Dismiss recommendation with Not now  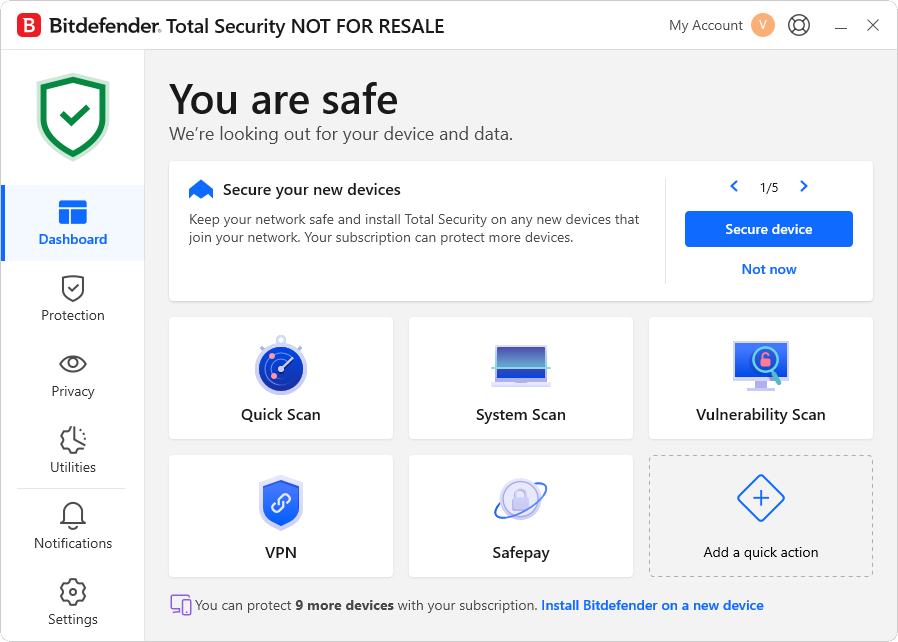coord(769,269)
